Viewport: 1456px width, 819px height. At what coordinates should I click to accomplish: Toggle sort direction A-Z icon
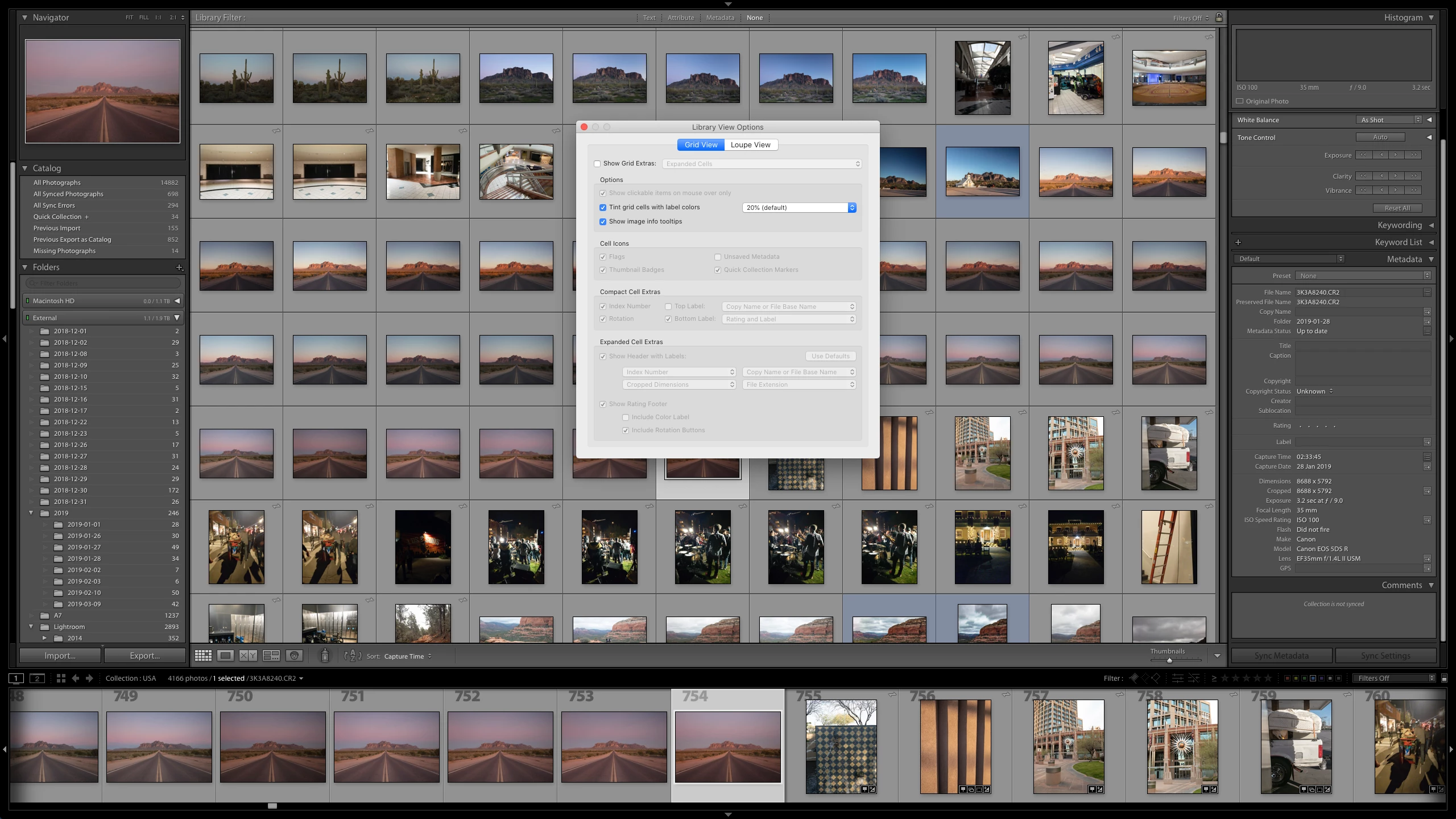coord(353,656)
